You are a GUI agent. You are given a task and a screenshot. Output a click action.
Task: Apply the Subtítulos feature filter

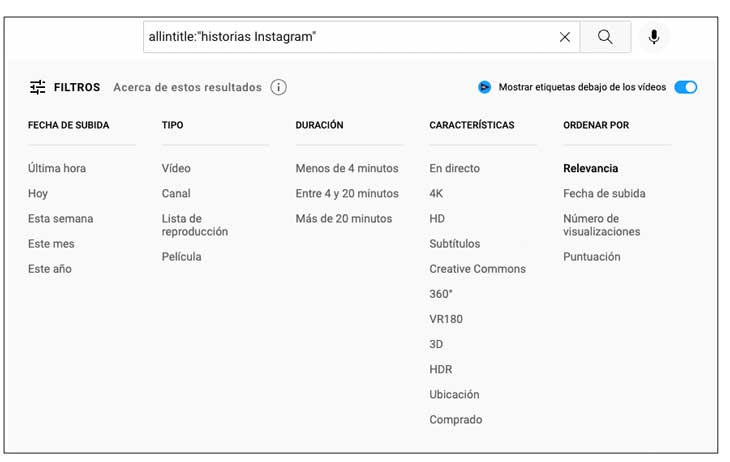pos(455,244)
